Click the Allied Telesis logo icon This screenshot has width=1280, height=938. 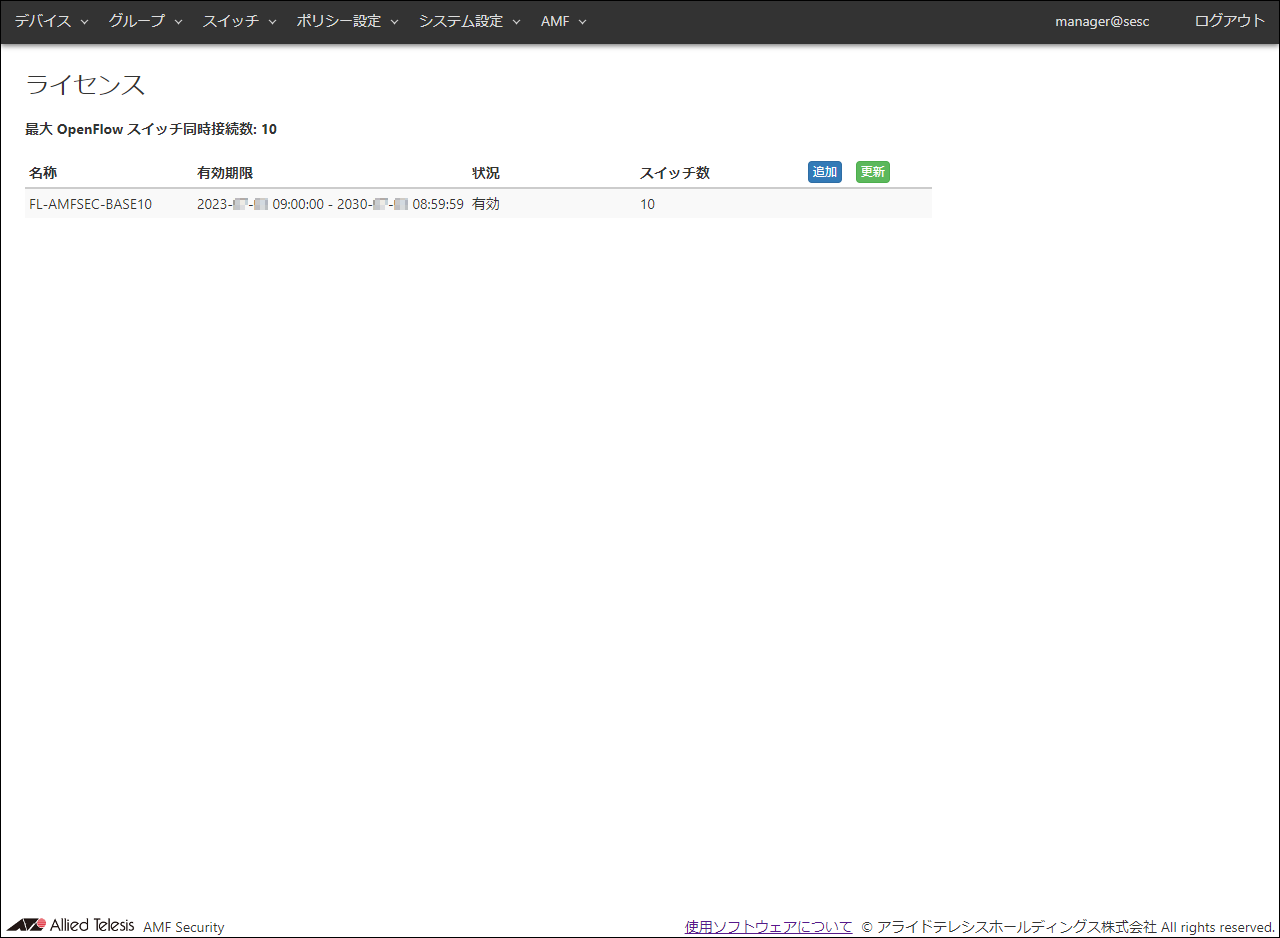(30, 925)
